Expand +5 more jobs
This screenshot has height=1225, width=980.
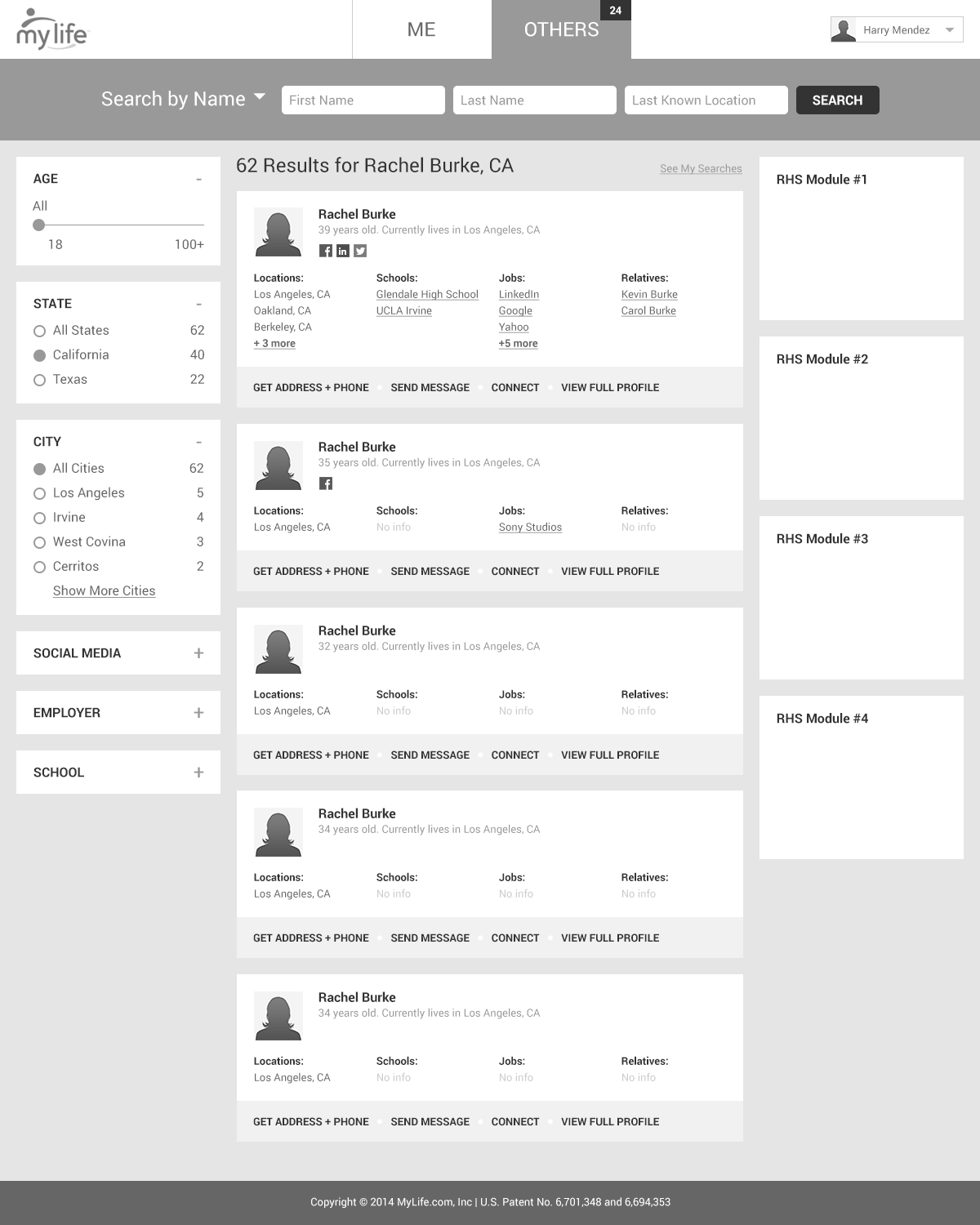pyautogui.click(x=518, y=343)
